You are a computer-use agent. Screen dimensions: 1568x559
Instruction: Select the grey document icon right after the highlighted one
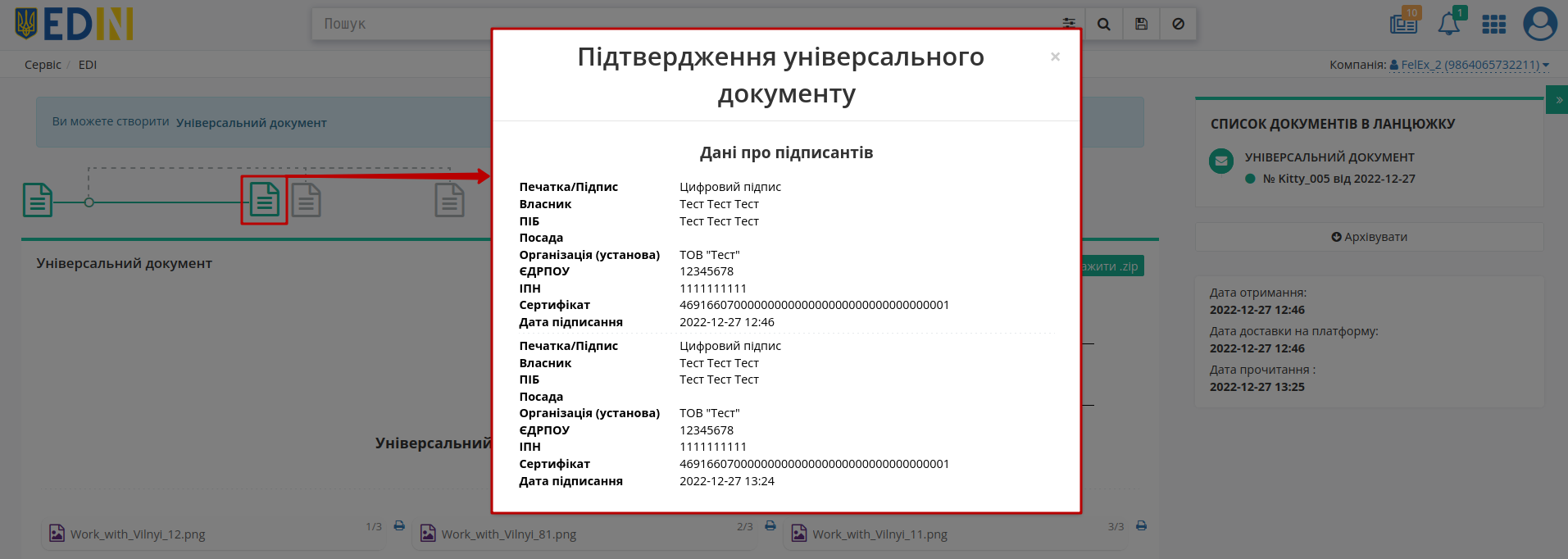(x=307, y=200)
